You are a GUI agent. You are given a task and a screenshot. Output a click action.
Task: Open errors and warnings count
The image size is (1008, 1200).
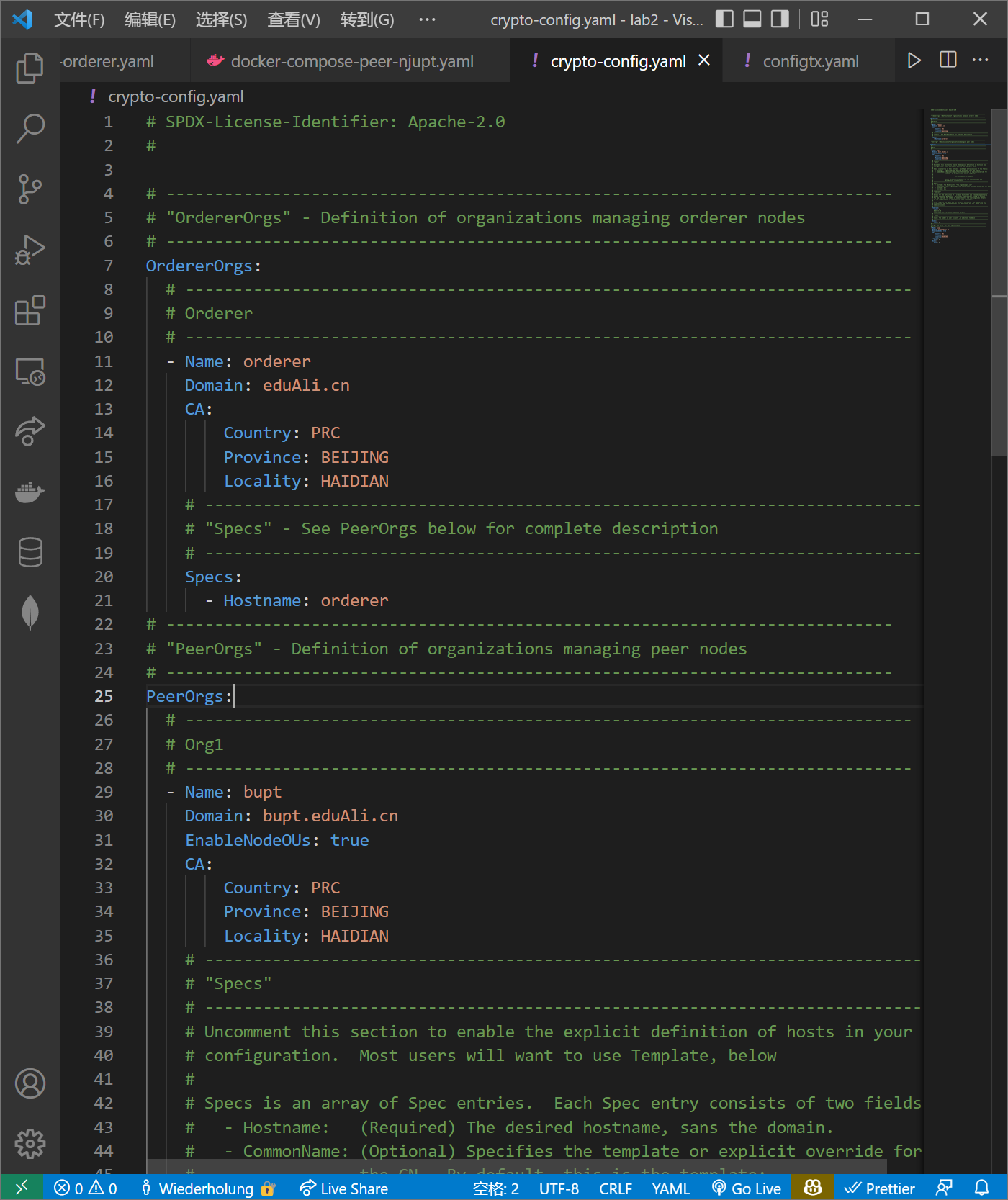click(85, 1188)
